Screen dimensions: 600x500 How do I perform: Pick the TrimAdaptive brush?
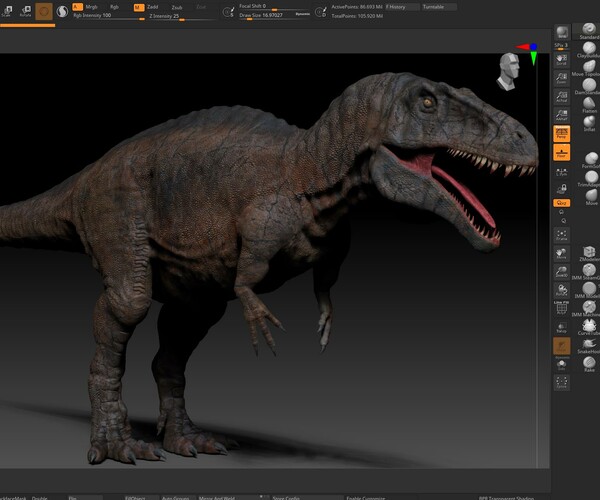point(590,179)
